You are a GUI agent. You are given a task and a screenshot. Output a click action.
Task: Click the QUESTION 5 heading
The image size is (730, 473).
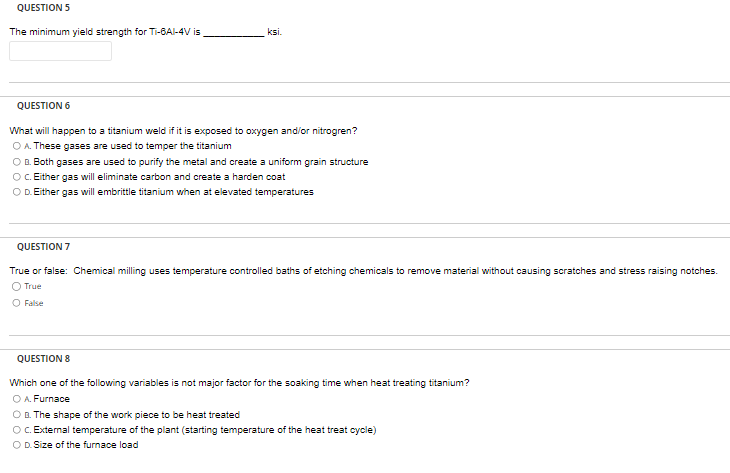pyautogui.click(x=43, y=8)
